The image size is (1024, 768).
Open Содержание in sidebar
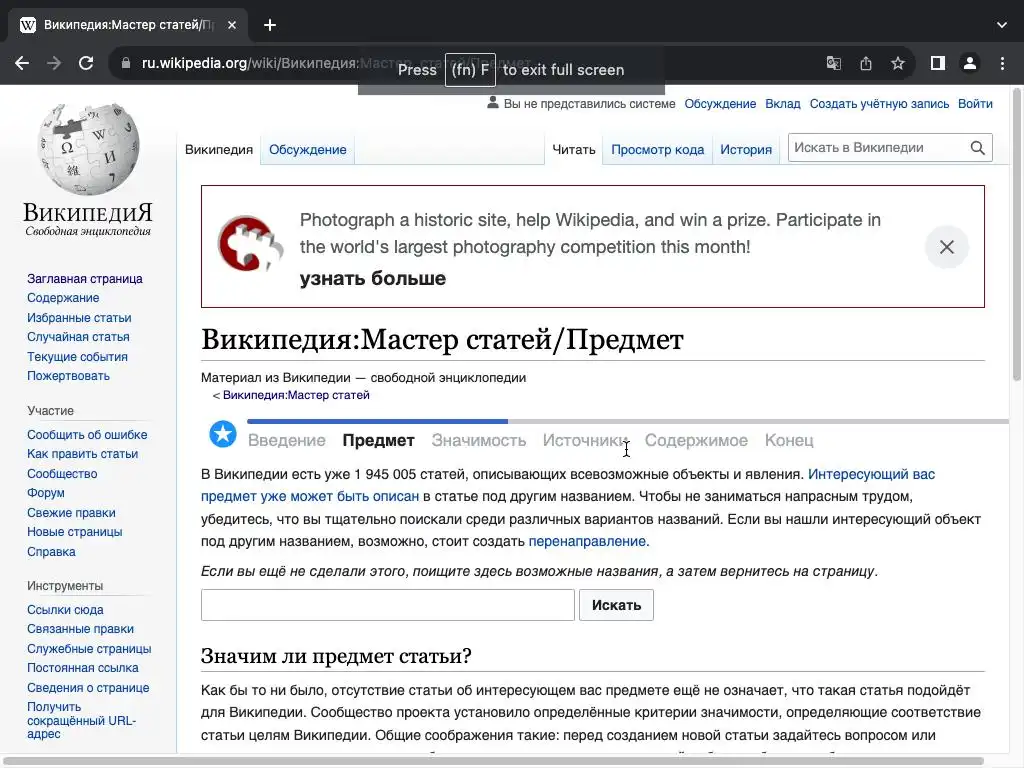pyautogui.click(x=63, y=298)
